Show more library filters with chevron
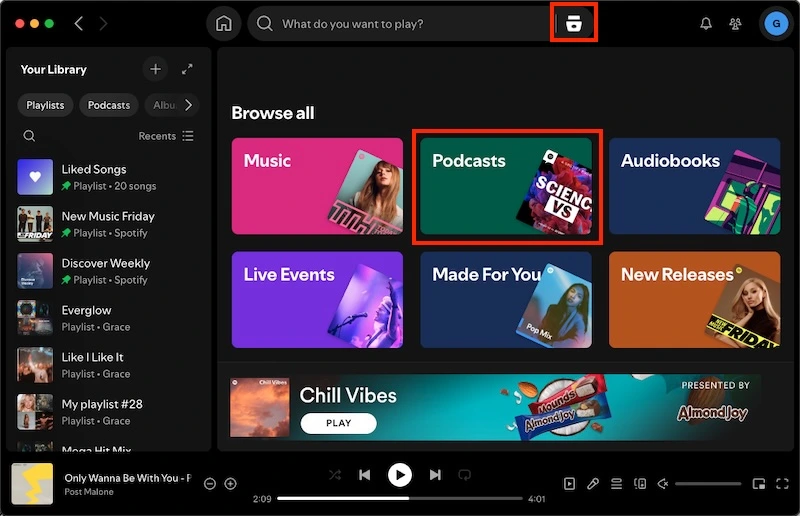 coord(188,105)
